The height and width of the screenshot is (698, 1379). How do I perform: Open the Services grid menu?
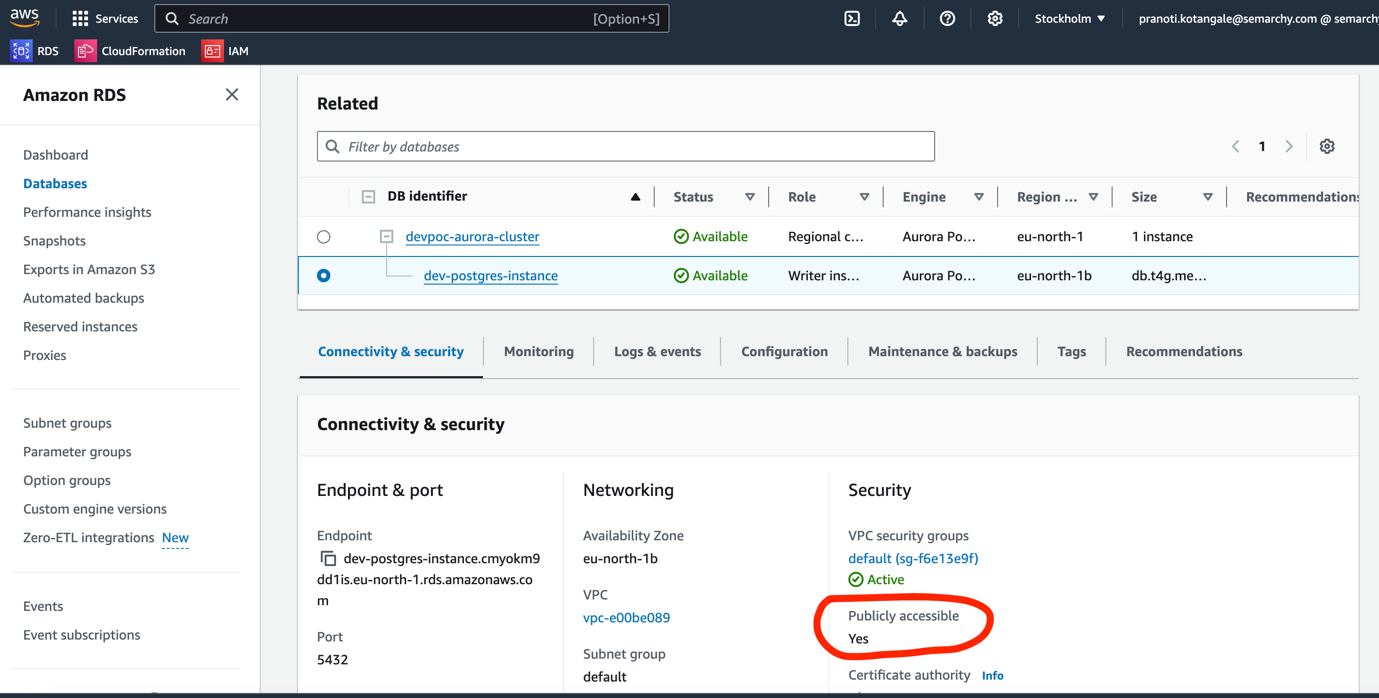[x=105, y=18]
